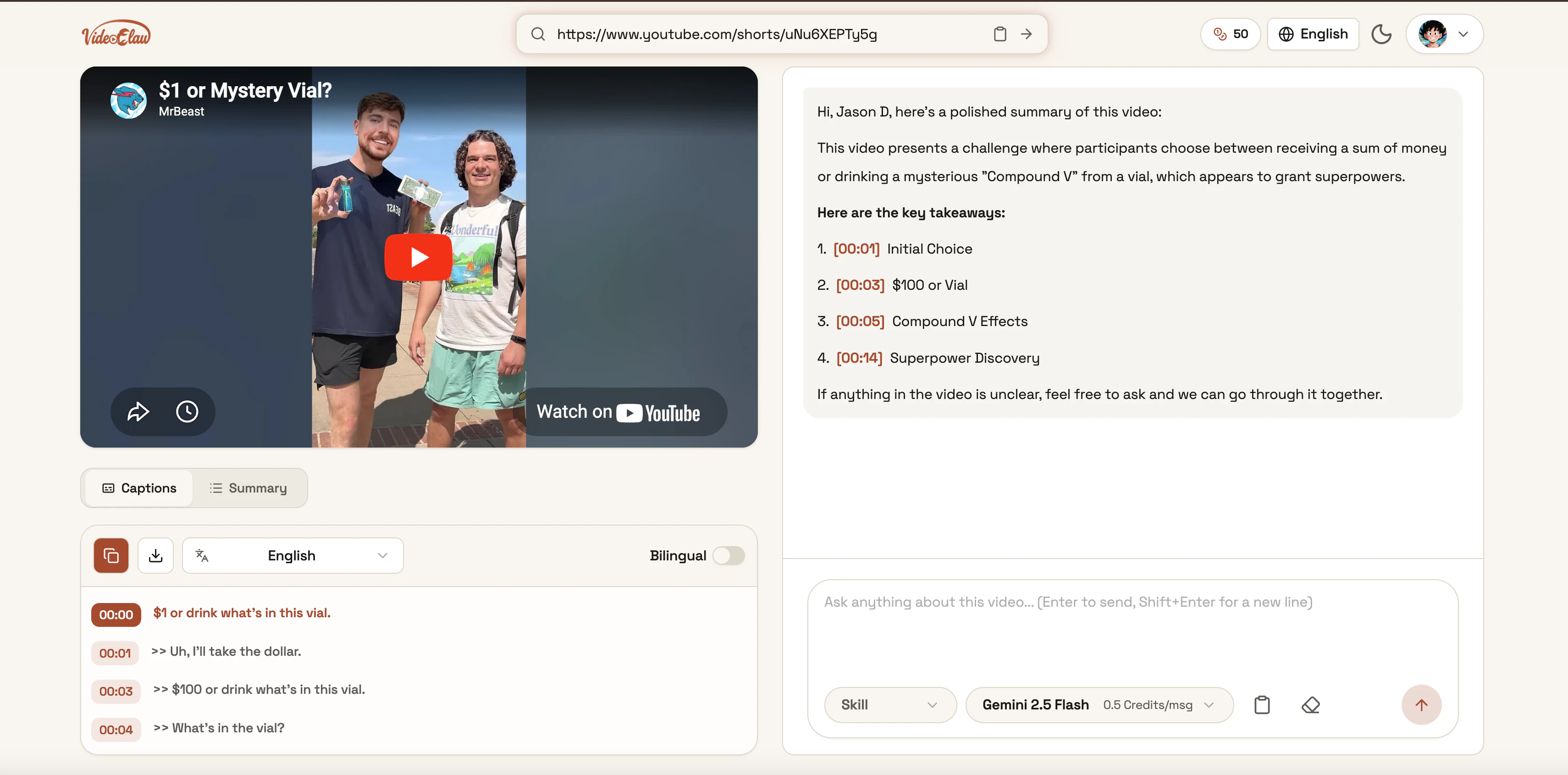Open the user avatar account menu
The image size is (1568, 775).
point(1444,34)
